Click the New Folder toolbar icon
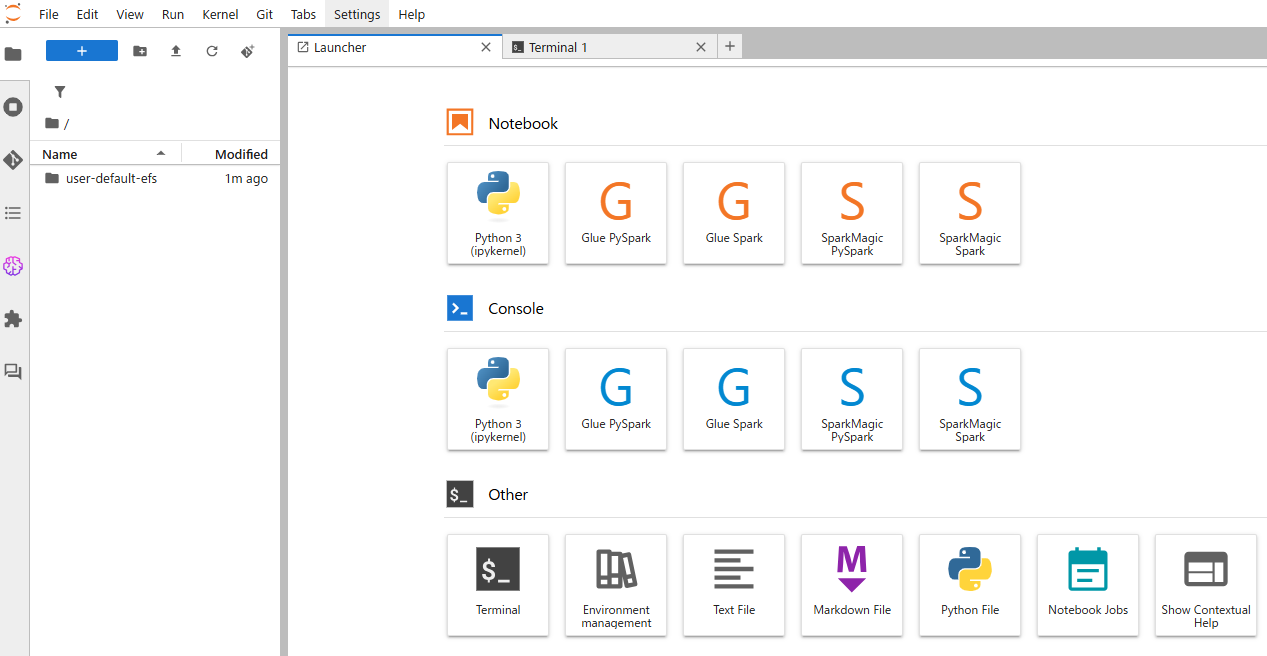The height and width of the screenshot is (656, 1267). click(x=140, y=51)
